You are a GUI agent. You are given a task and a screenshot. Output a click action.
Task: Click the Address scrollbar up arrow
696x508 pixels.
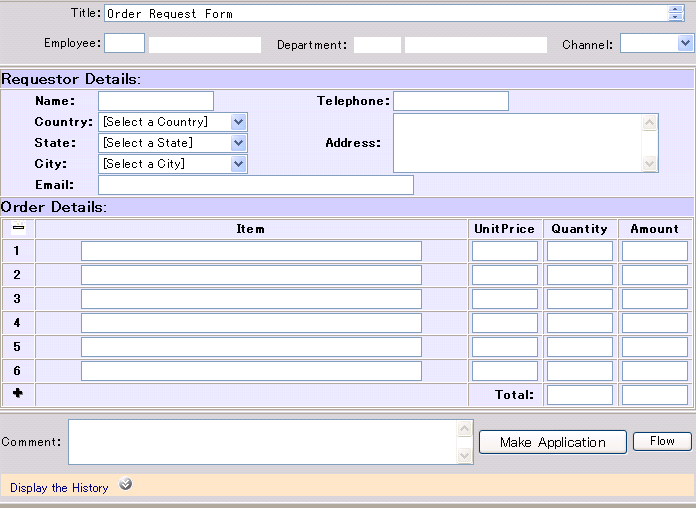click(649, 123)
